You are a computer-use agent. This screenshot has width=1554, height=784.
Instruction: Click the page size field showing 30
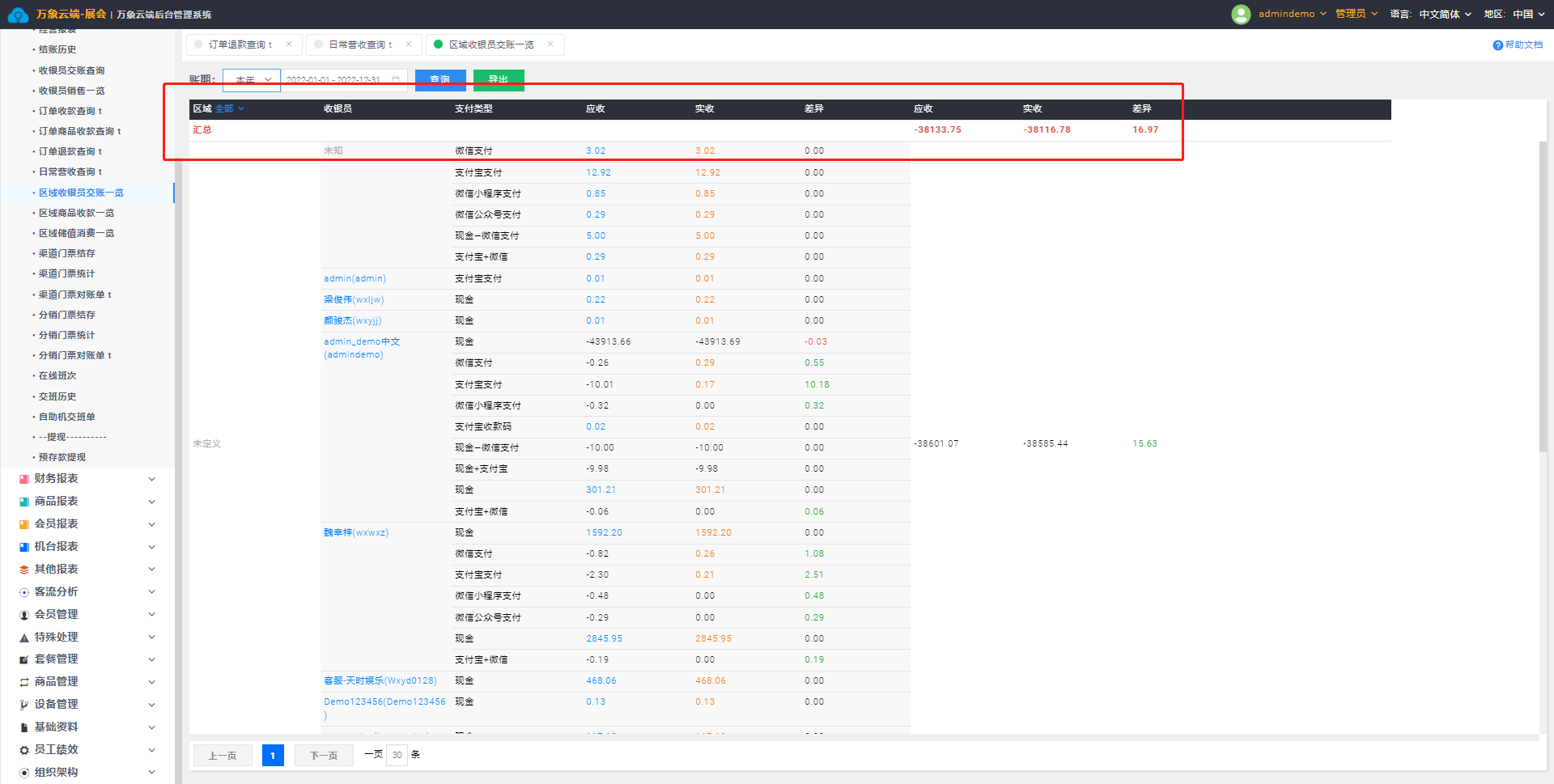click(397, 755)
